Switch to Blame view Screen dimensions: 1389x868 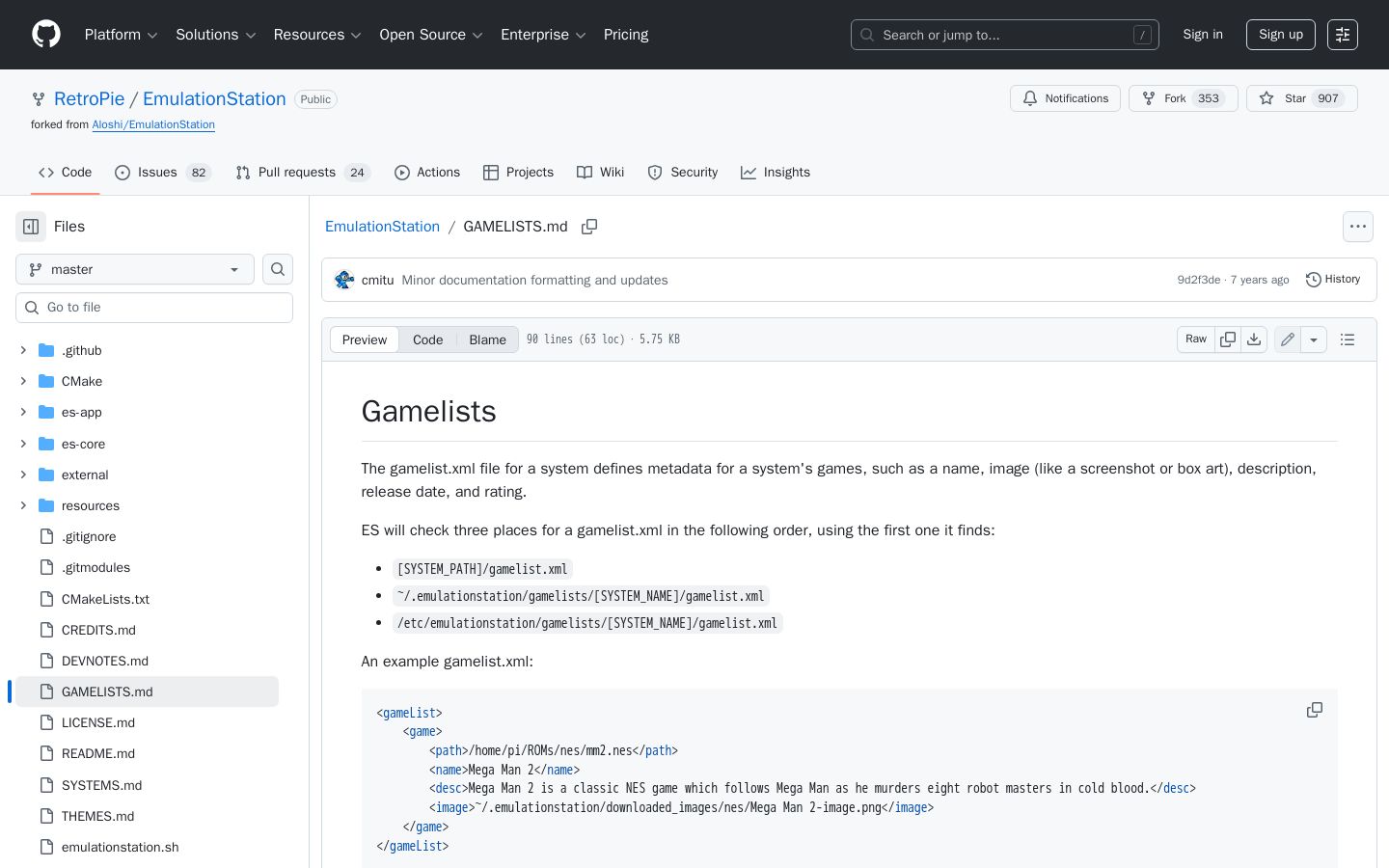(488, 339)
